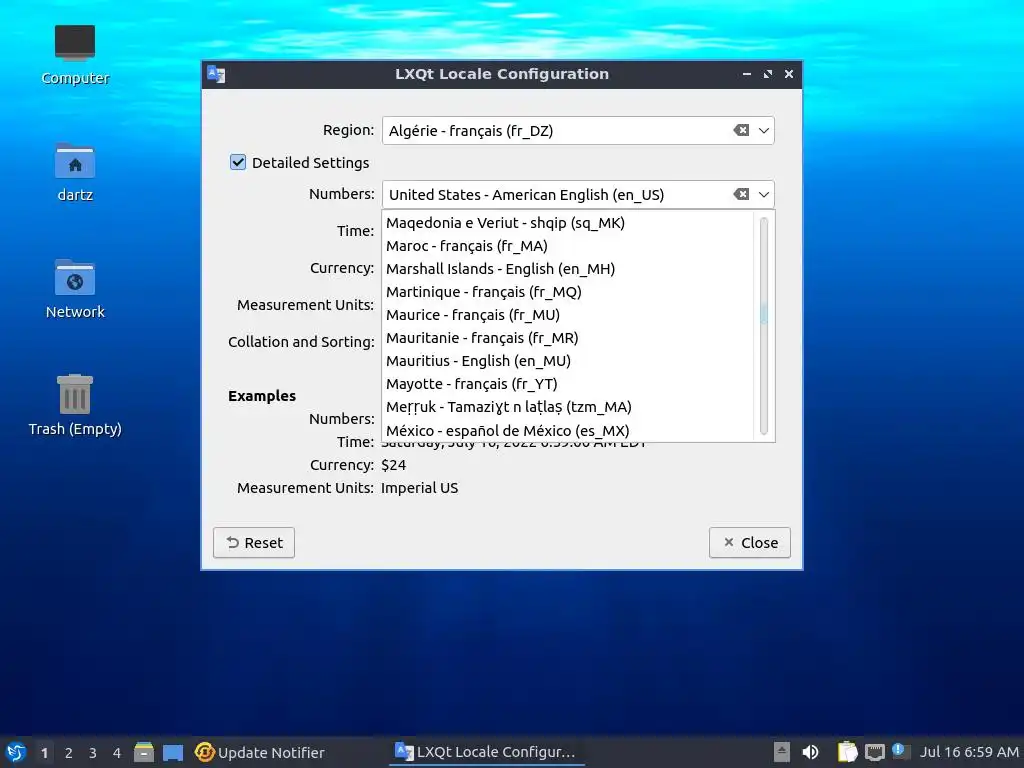Switch to workspace 2
Viewport: 1024px width, 768px height.
69,752
